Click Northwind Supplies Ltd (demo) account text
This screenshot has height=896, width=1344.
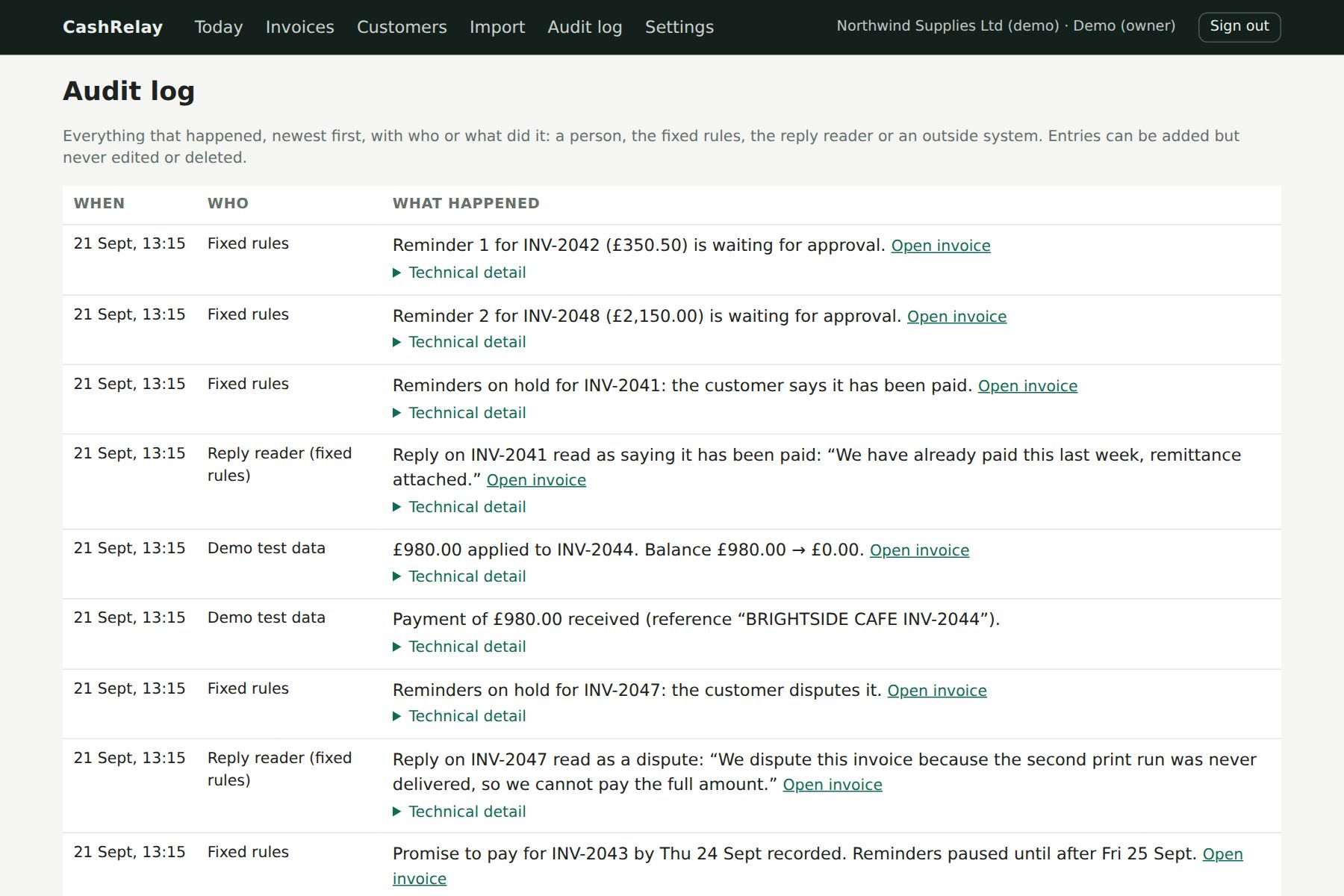tap(948, 25)
